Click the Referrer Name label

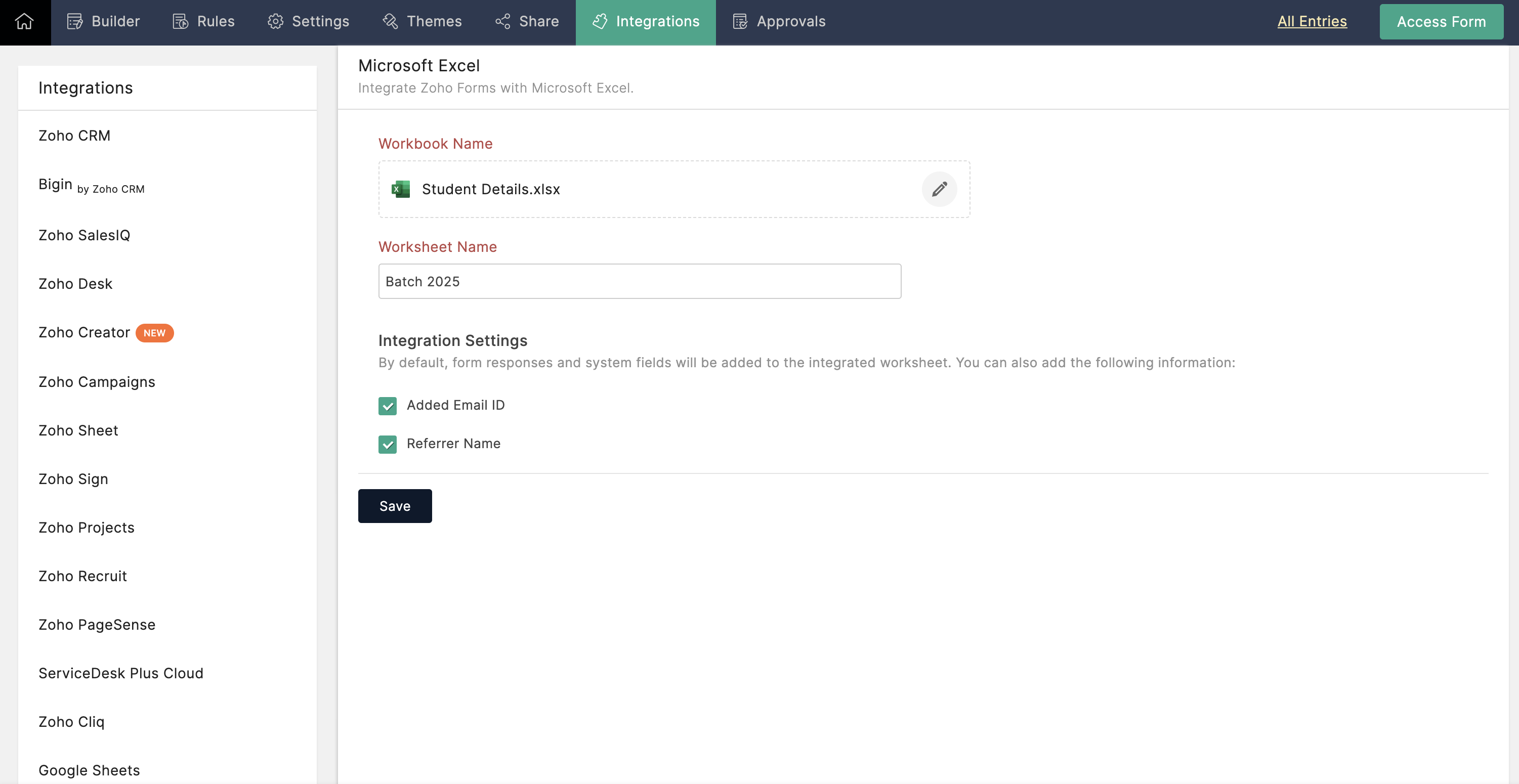click(453, 444)
